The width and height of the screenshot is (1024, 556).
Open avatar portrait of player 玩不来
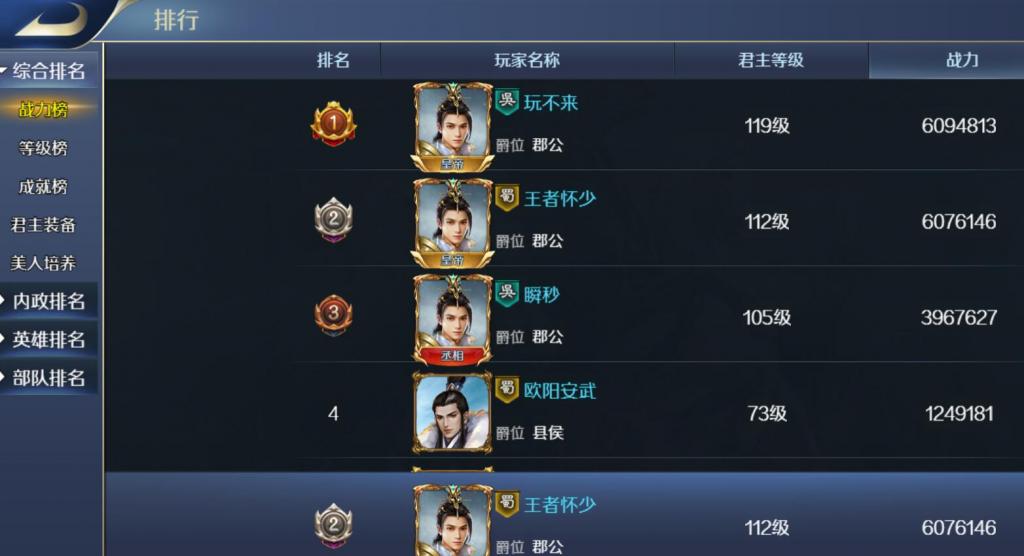coord(452,127)
